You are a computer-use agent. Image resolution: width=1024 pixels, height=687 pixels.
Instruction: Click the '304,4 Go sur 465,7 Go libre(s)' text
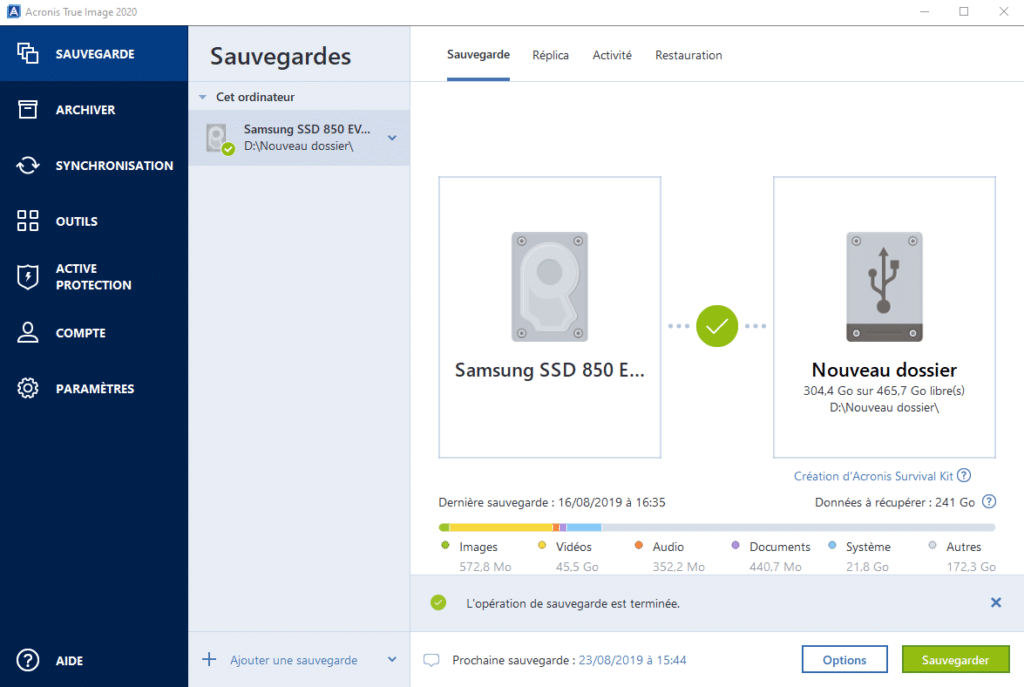[884, 391]
